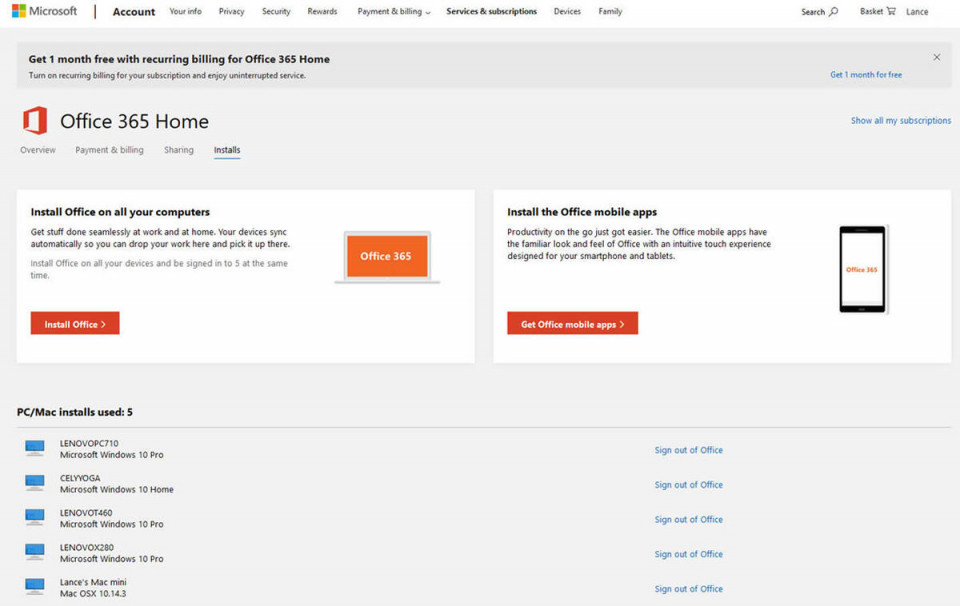The height and width of the screenshot is (606, 960).
Task: Click the Microsoft logo
Action: [44, 11]
